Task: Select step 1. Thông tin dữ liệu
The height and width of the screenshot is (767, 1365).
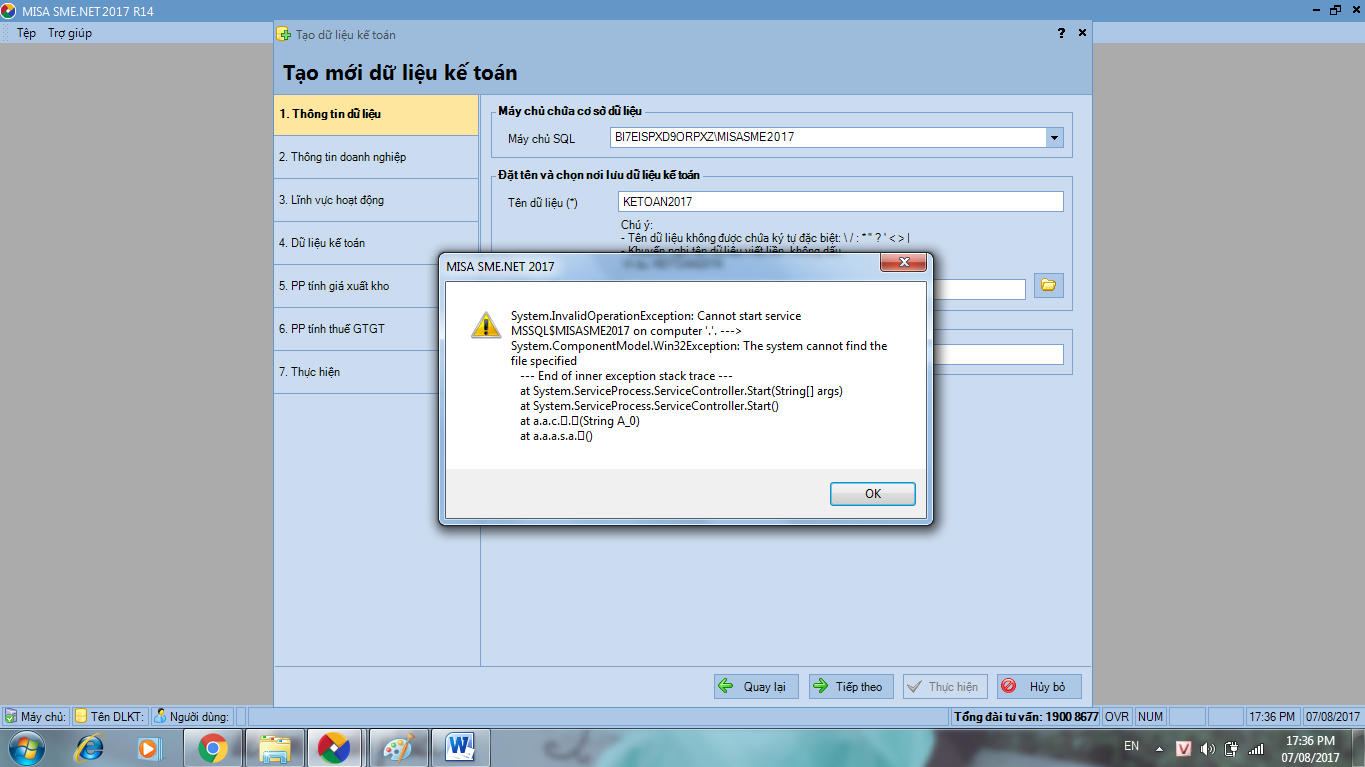Action: [376, 114]
